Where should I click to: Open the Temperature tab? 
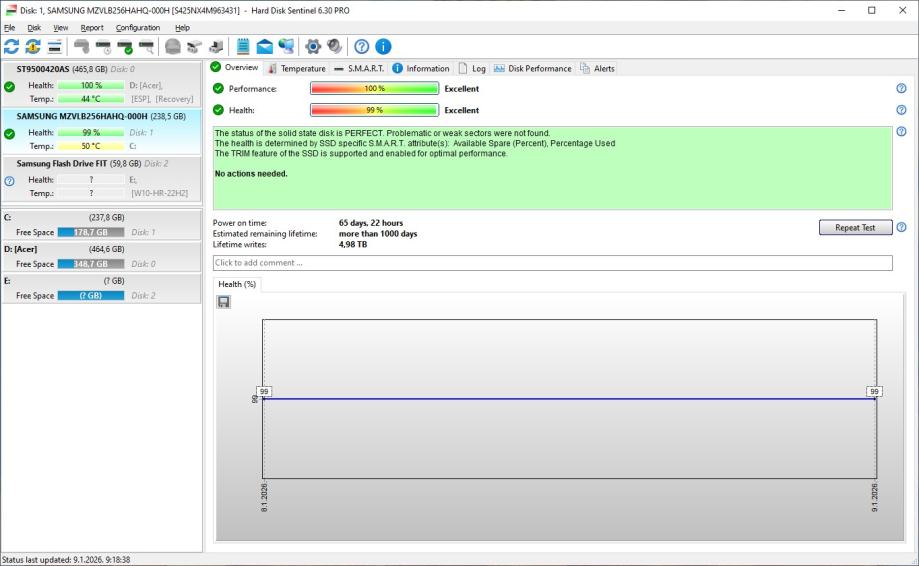pyautogui.click(x=296, y=68)
